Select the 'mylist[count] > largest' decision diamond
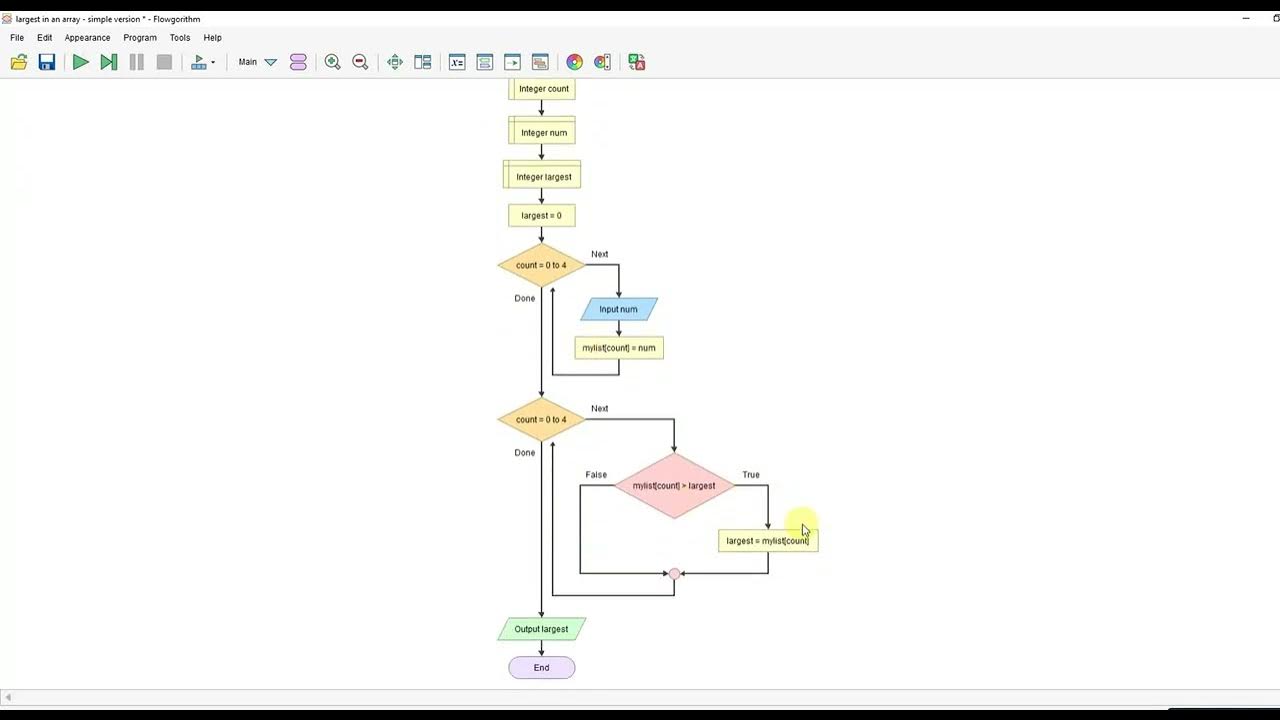 tap(674, 486)
